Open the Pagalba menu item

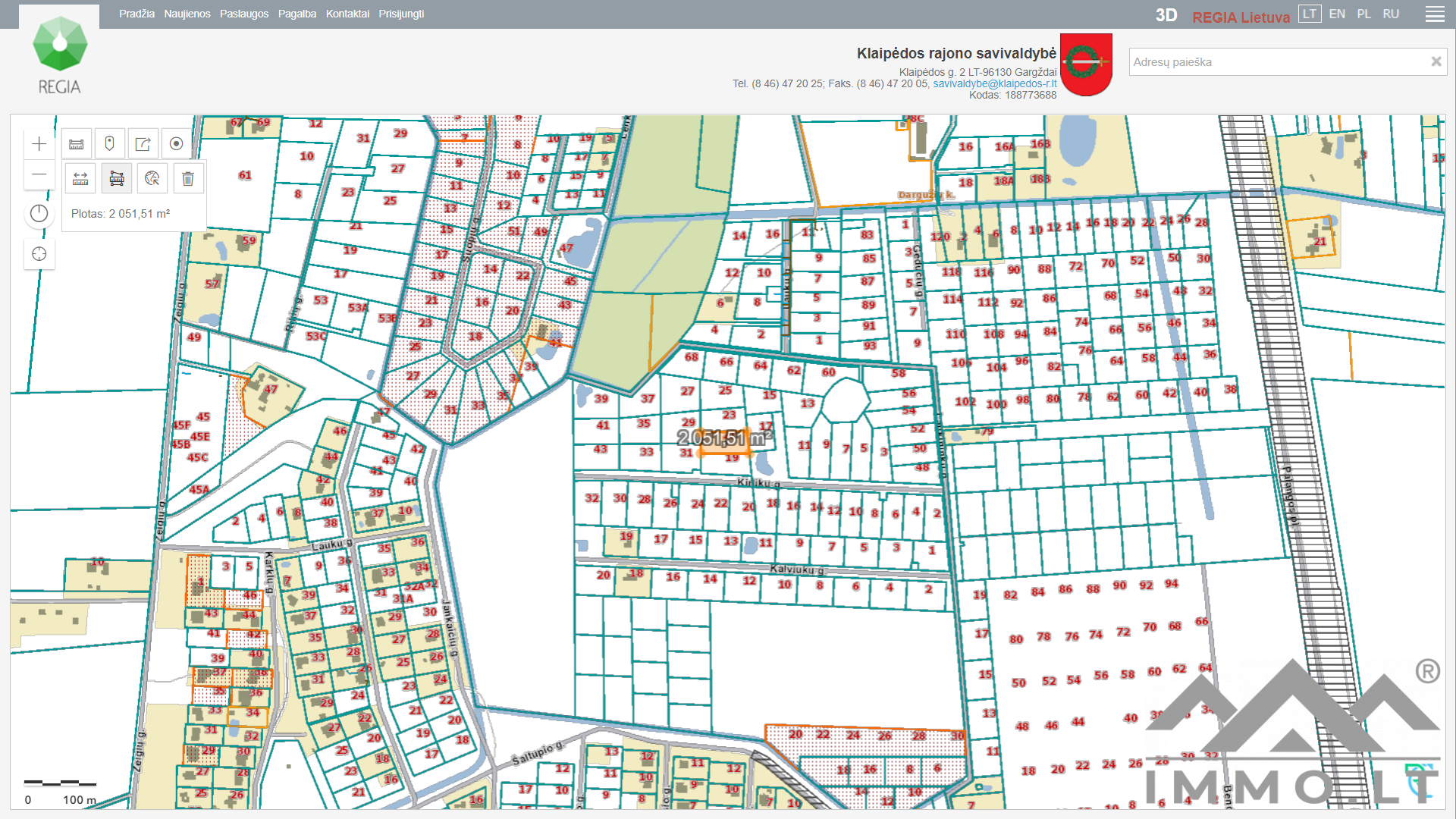[x=297, y=14]
